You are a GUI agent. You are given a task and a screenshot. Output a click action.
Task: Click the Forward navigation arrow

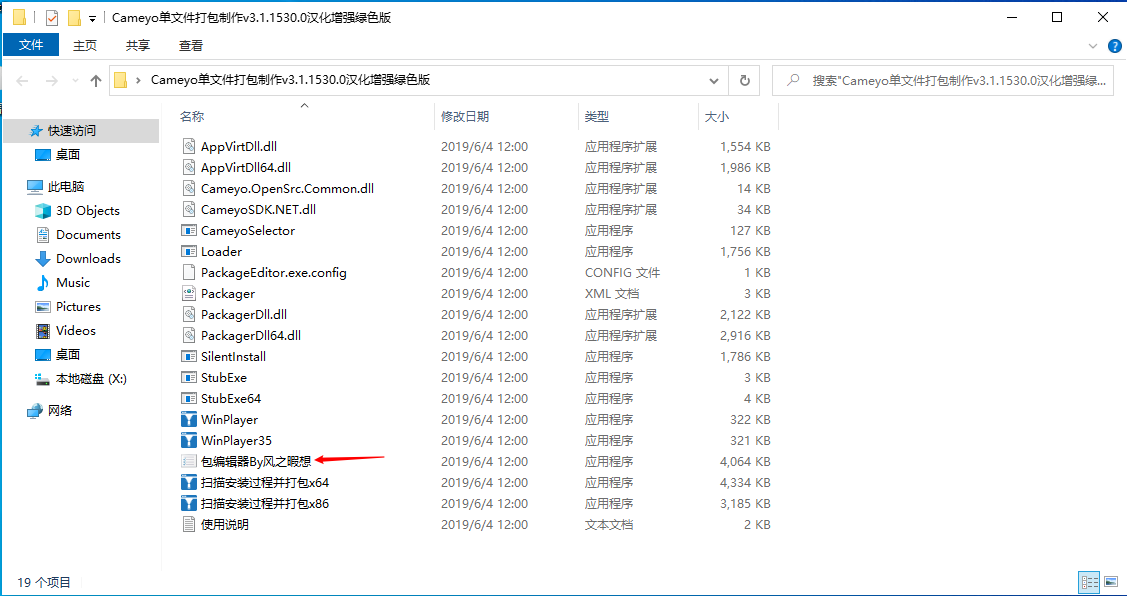point(52,81)
